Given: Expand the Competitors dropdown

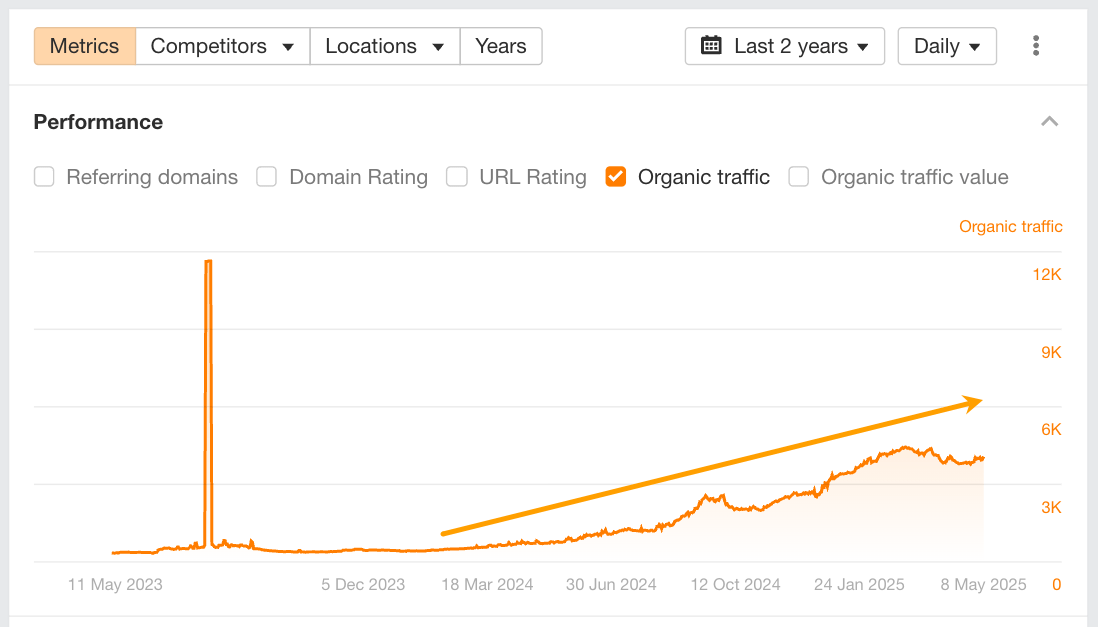Looking at the screenshot, I should [x=222, y=46].
